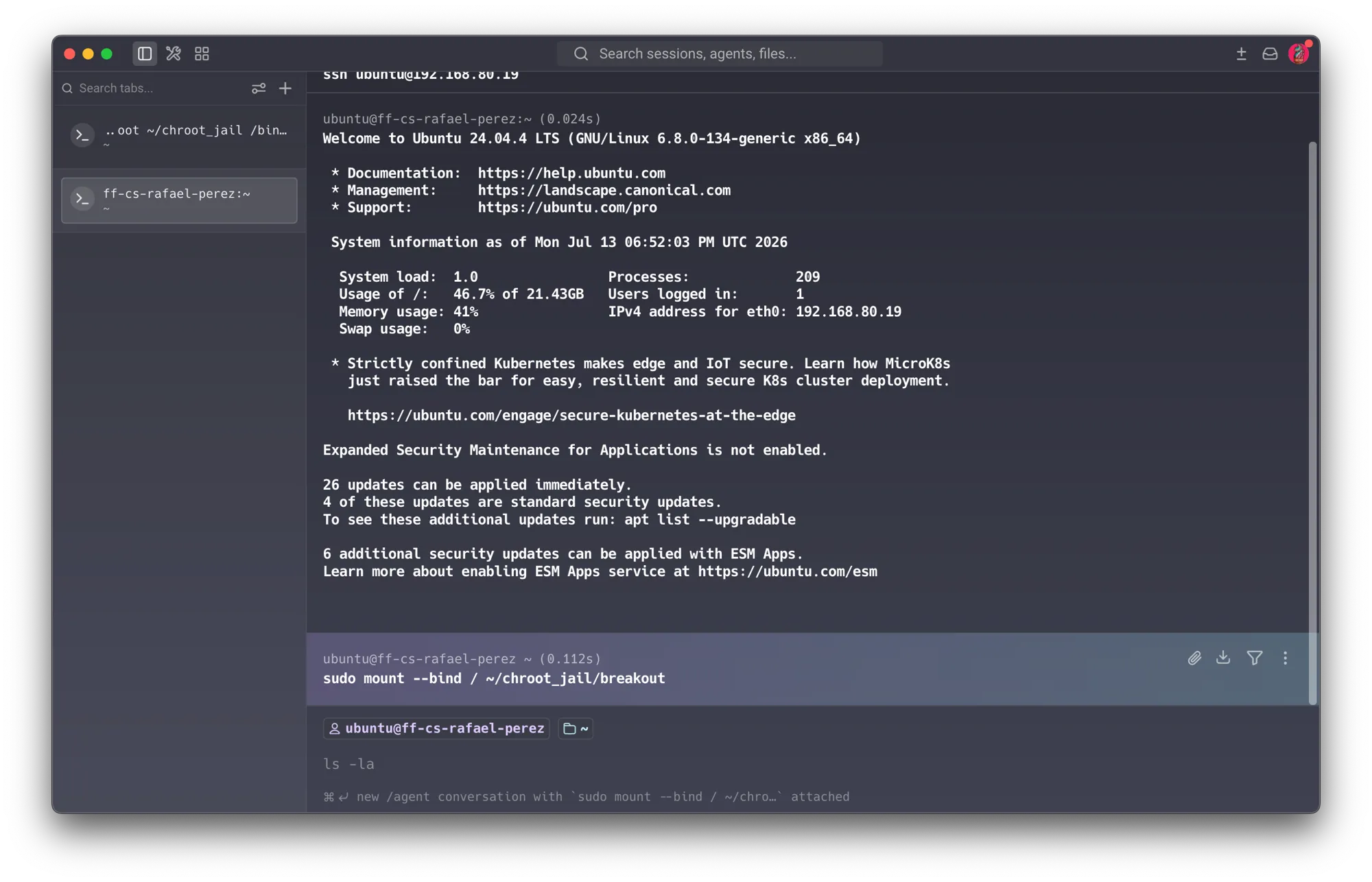
Task: Click the ubuntu@ff-cs-rafael-perez prompt chip
Action: point(437,728)
